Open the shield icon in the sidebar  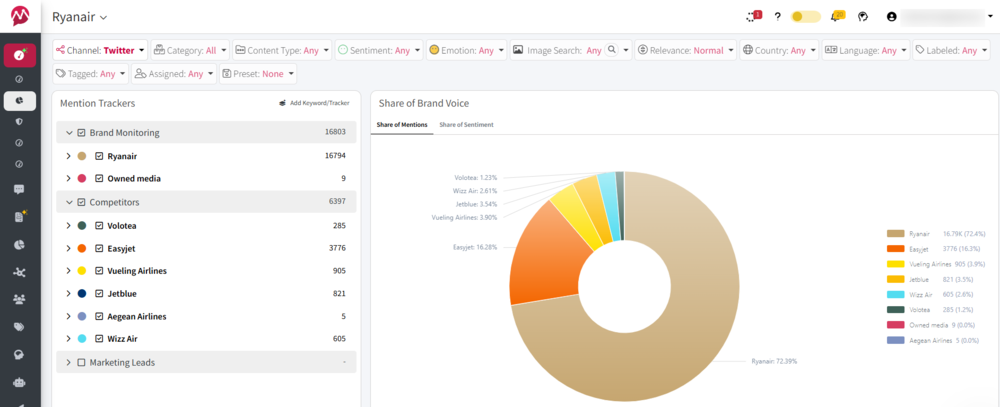(20, 121)
